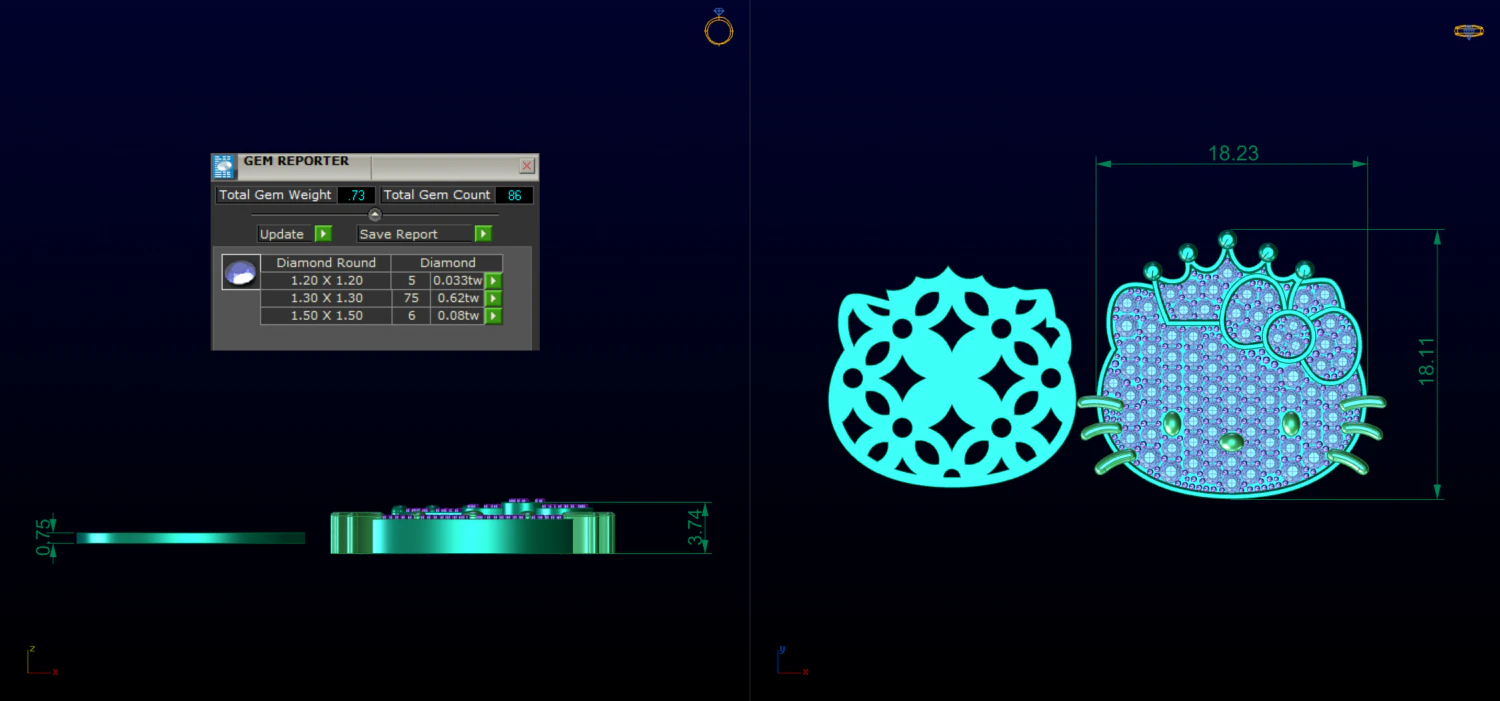Close the Gem Reporter panel
Screen dimensions: 1500x701
click(x=527, y=166)
